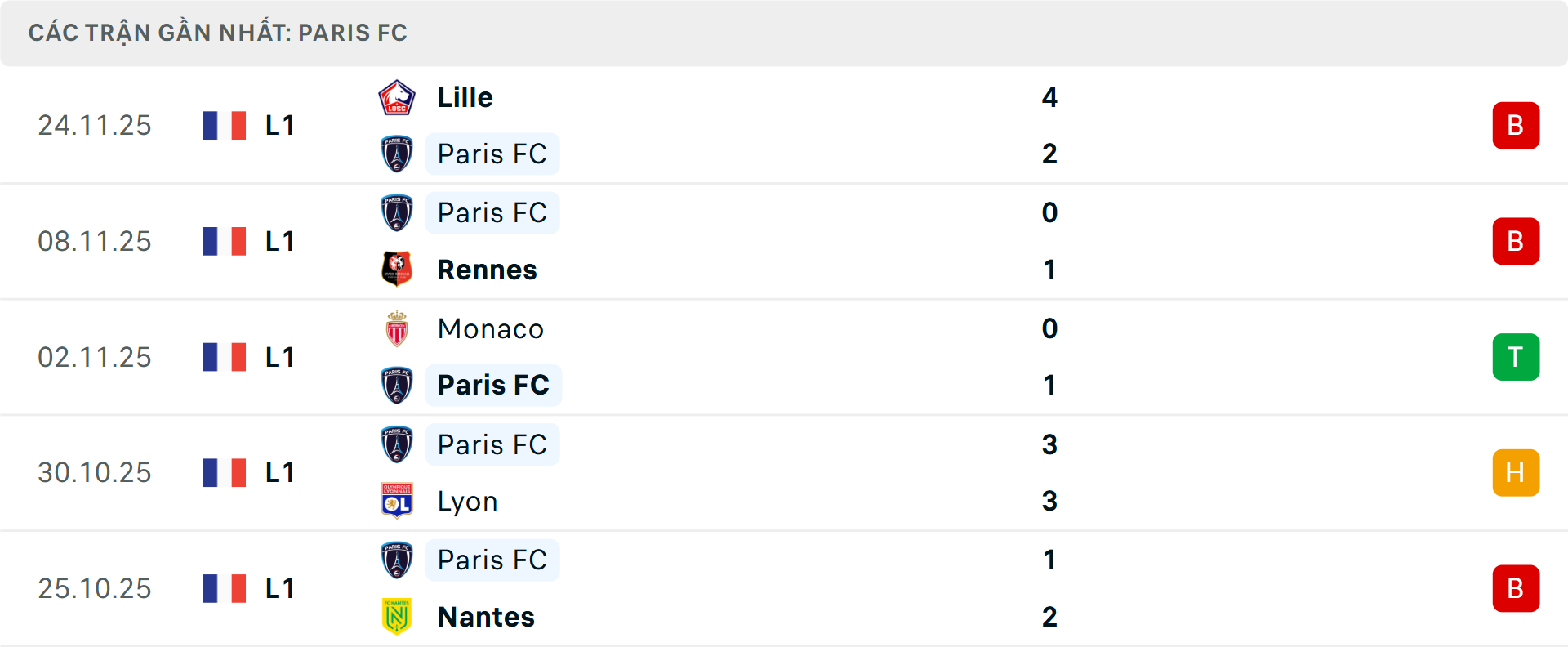1568x647 pixels.
Task: Click L1 league label for 25.10.25 match
Action: tap(279, 588)
